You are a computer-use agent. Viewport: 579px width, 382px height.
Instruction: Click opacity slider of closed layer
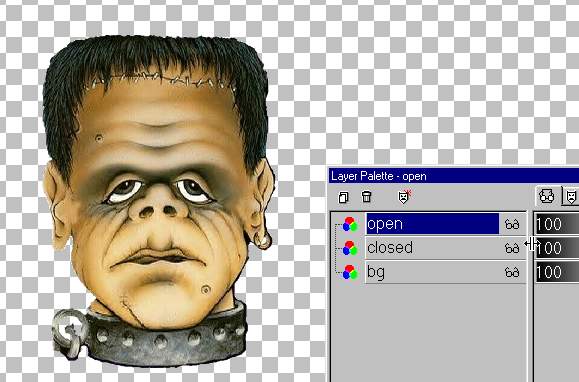pyautogui.click(x=557, y=248)
